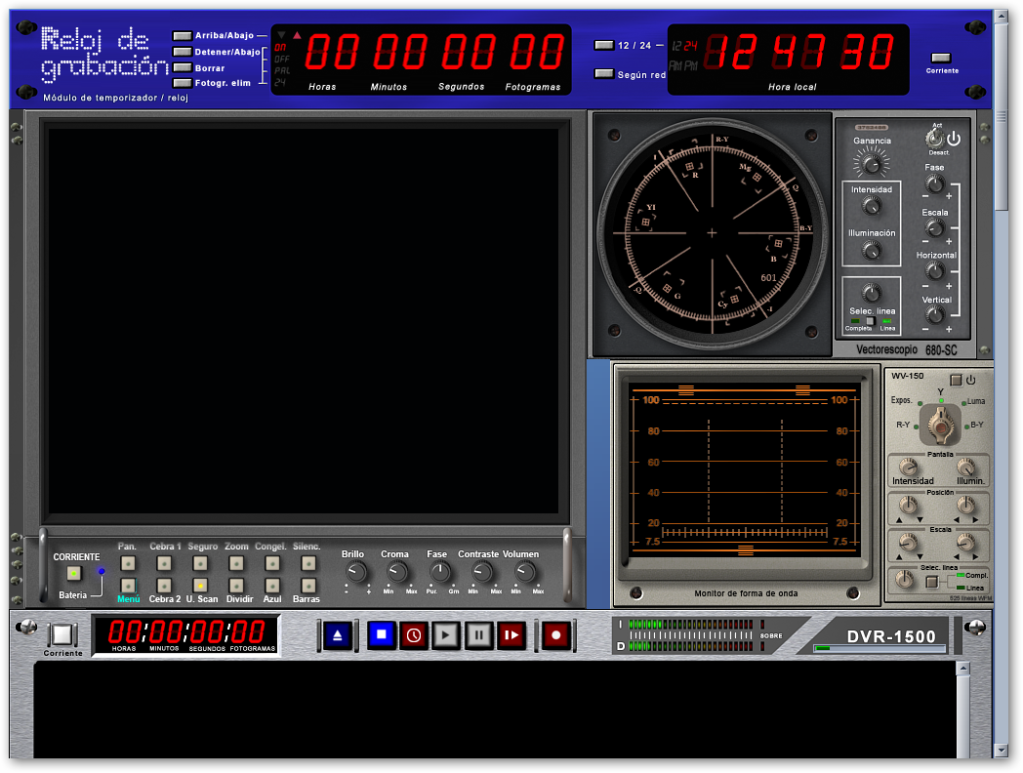Toggle the 12 / 24 hour format button
Image resolution: width=1023 pixels, height=773 pixels.
coord(604,45)
